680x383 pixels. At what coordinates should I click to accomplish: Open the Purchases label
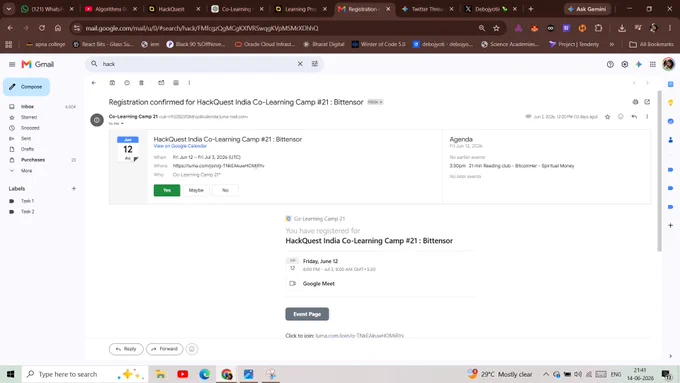pyautogui.click(x=33, y=160)
